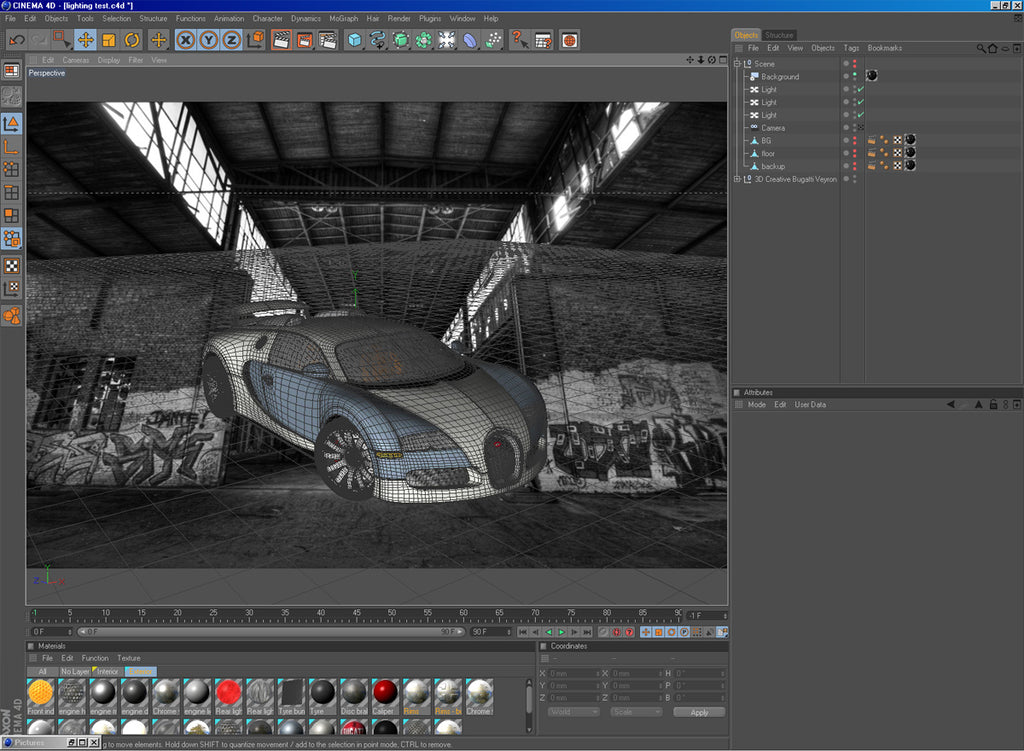Image resolution: width=1024 pixels, height=751 pixels.
Task: Toggle the Camera's active icon in Object Manager
Action: point(861,127)
